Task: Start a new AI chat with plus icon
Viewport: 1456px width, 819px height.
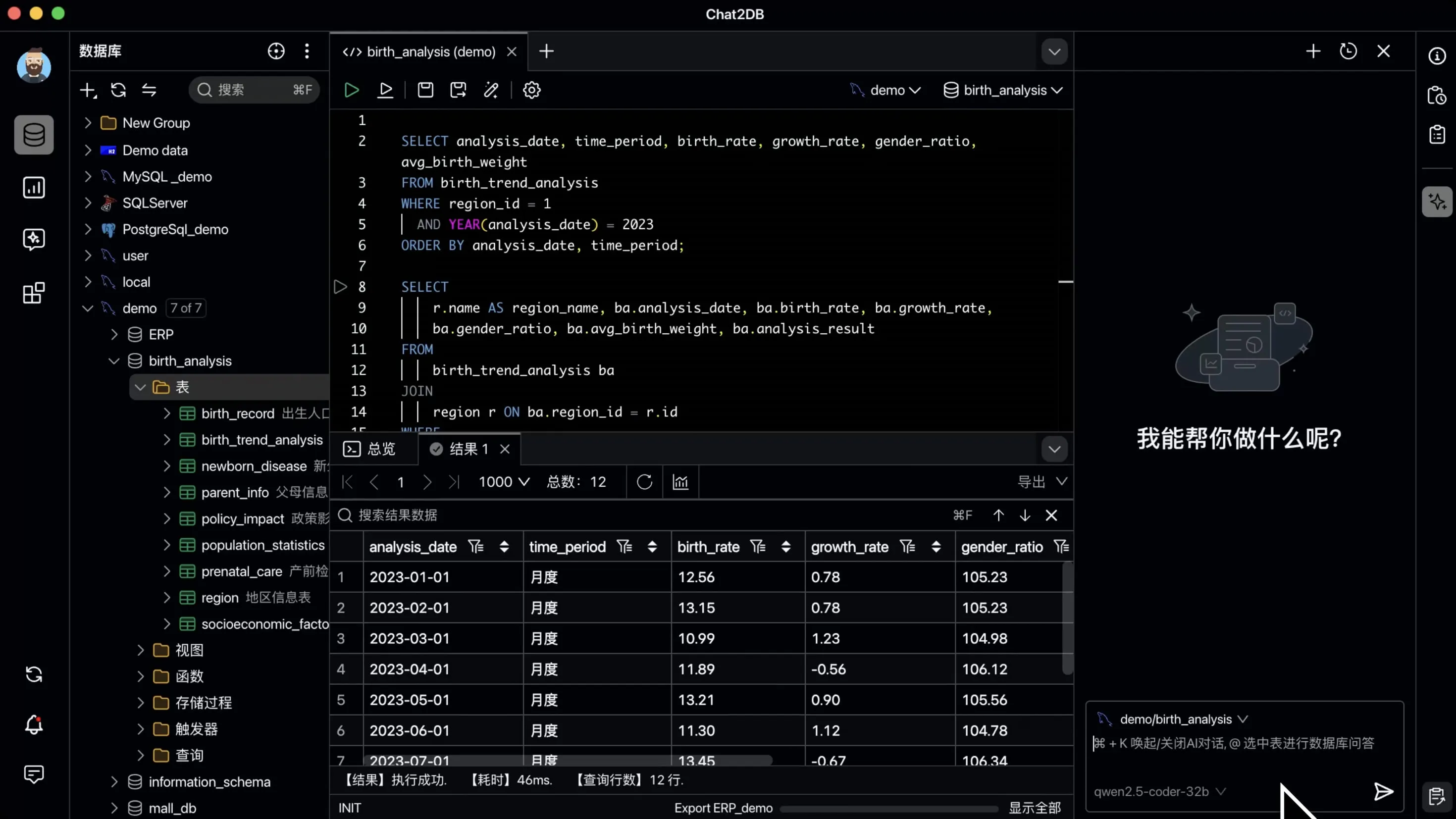Action: point(1313,51)
